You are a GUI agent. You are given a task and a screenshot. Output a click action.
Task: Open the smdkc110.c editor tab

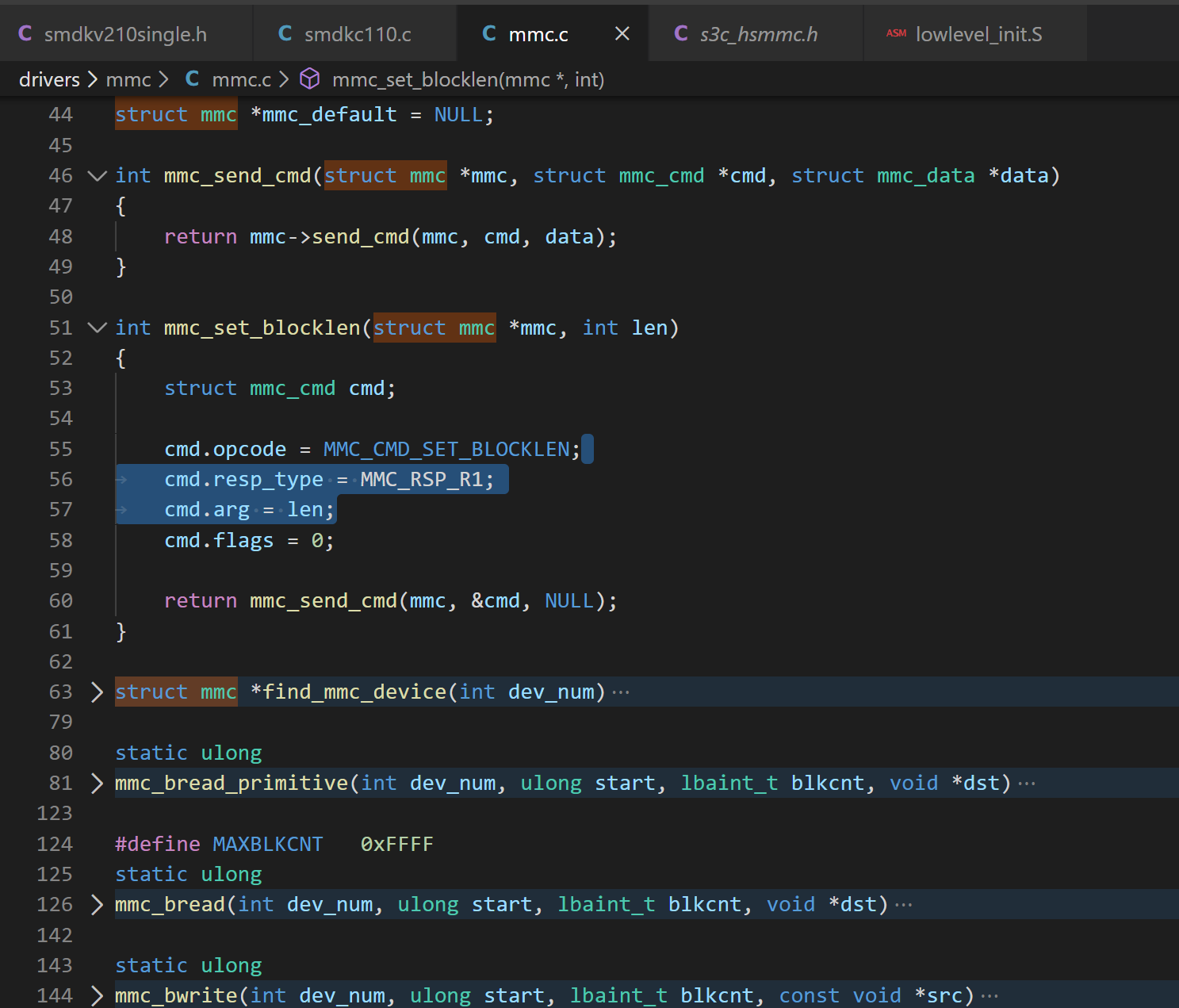coord(357,34)
